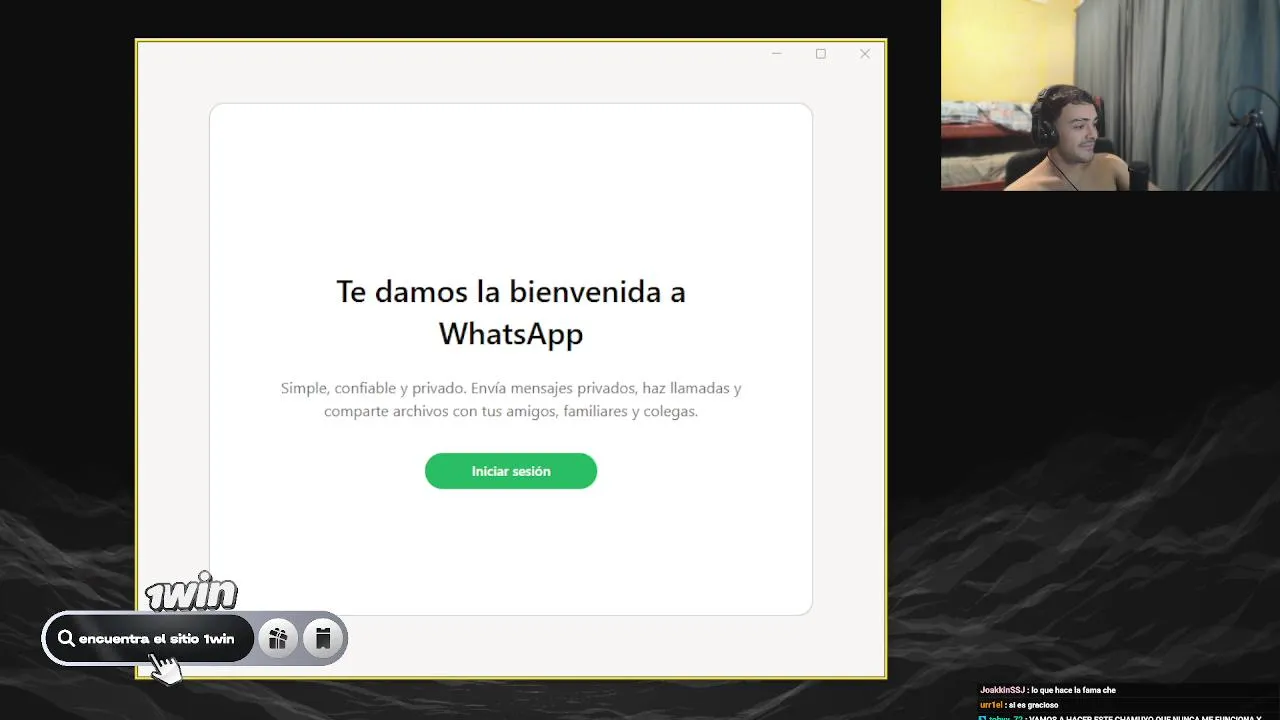This screenshot has width=1280, height=720.
Task: Click the gift icon in 1win overlay
Action: (278, 638)
